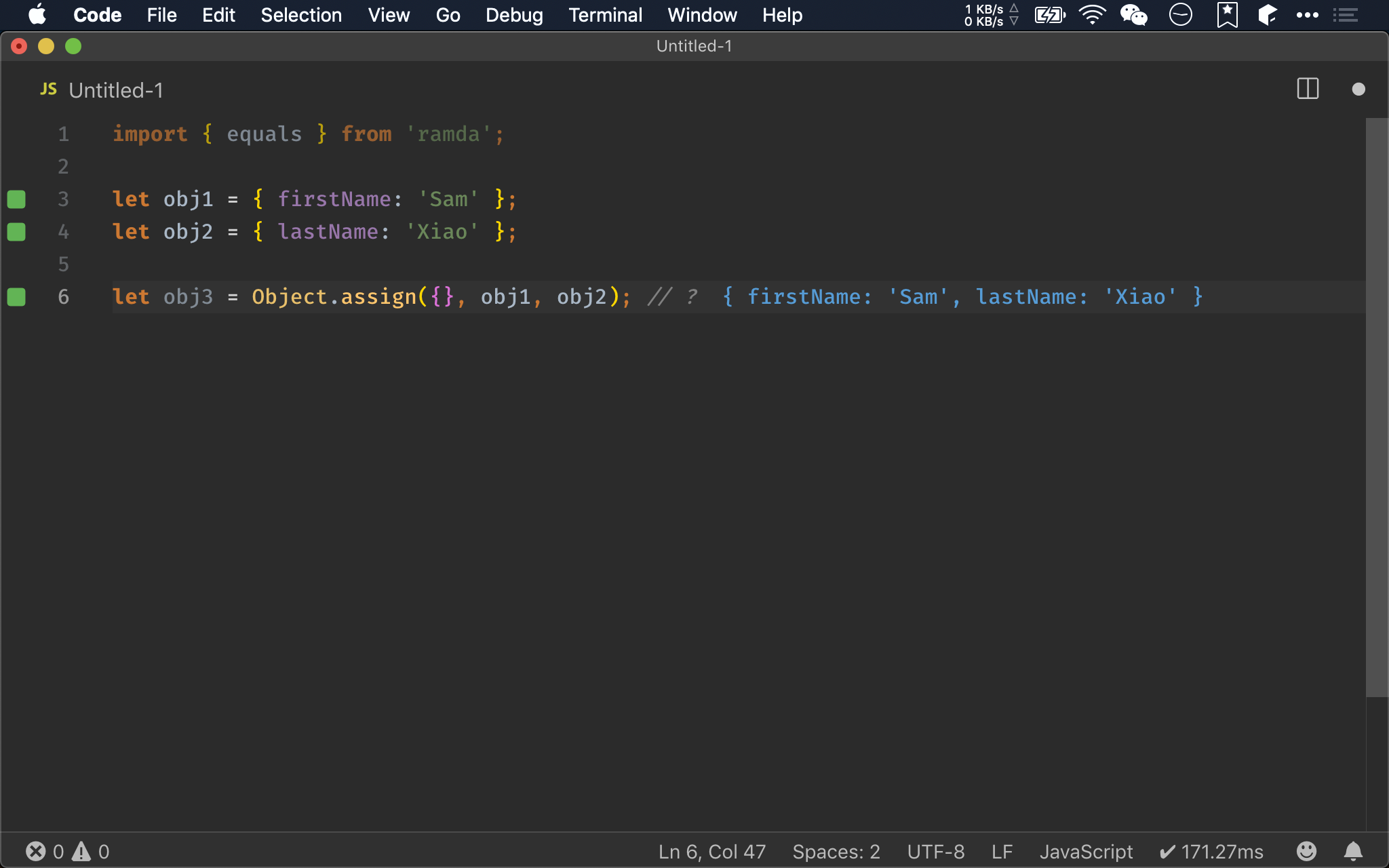Click the errors count icon in status bar
This screenshot has width=1389, height=868.
(x=36, y=851)
